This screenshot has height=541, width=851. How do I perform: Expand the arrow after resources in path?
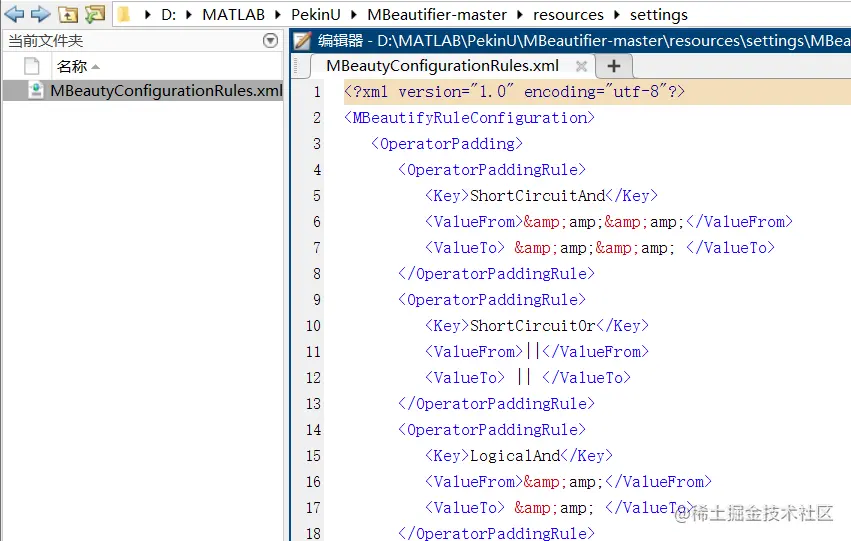click(617, 15)
